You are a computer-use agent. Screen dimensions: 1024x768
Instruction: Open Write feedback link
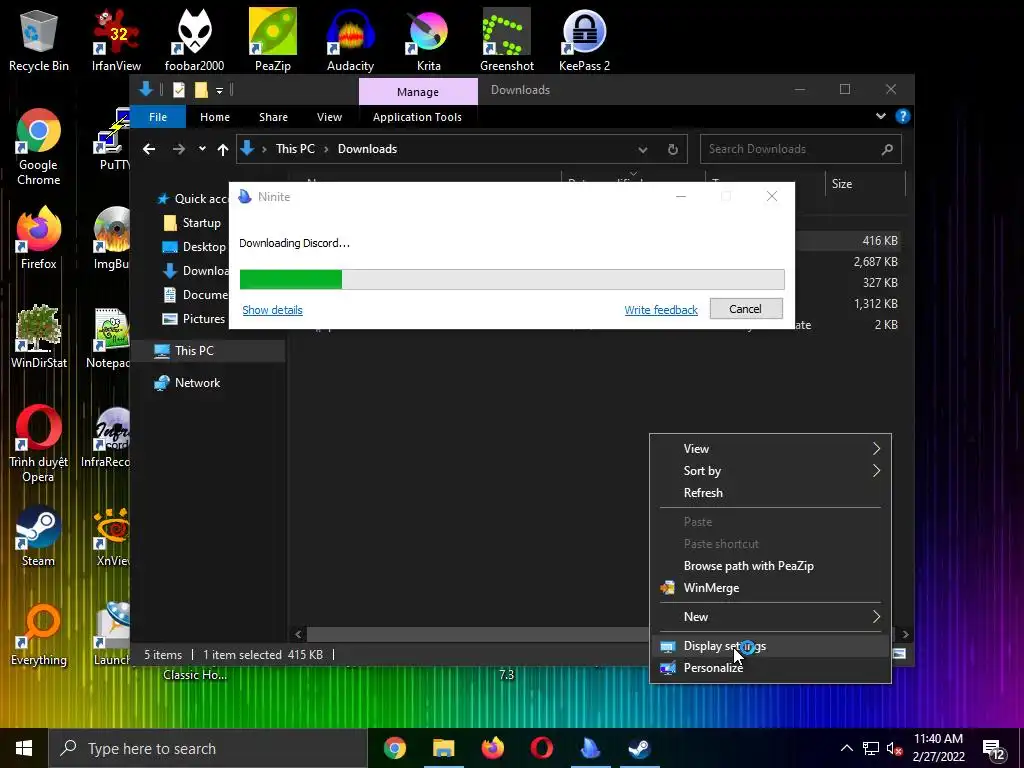pos(661,310)
